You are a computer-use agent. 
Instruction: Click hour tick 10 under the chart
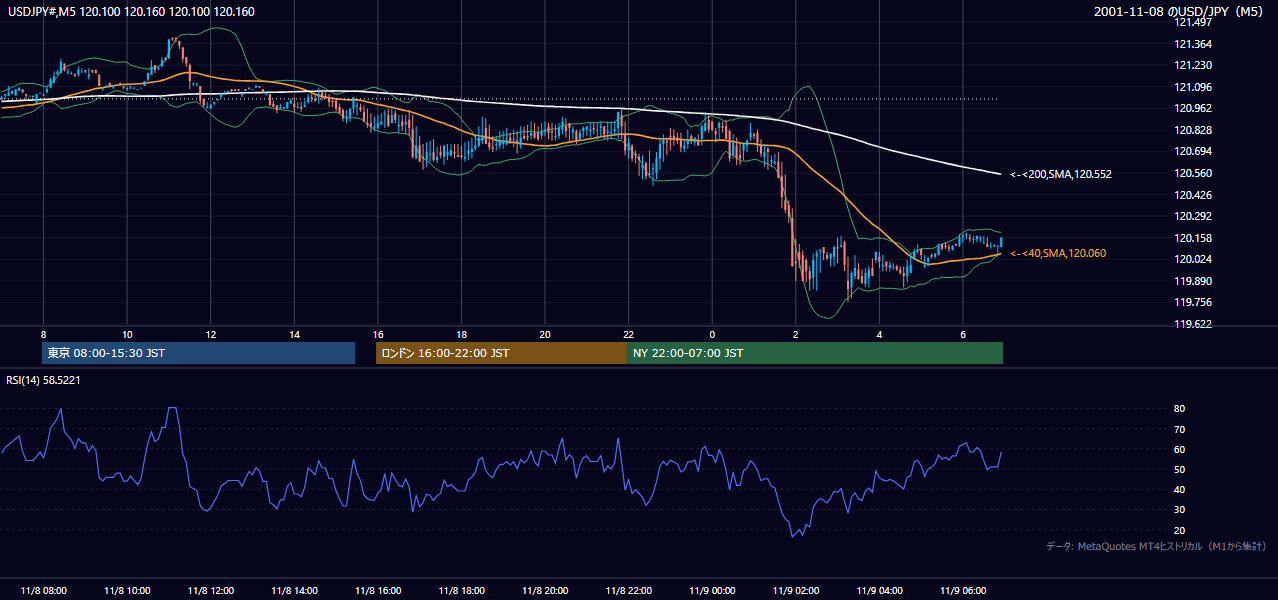click(x=127, y=334)
